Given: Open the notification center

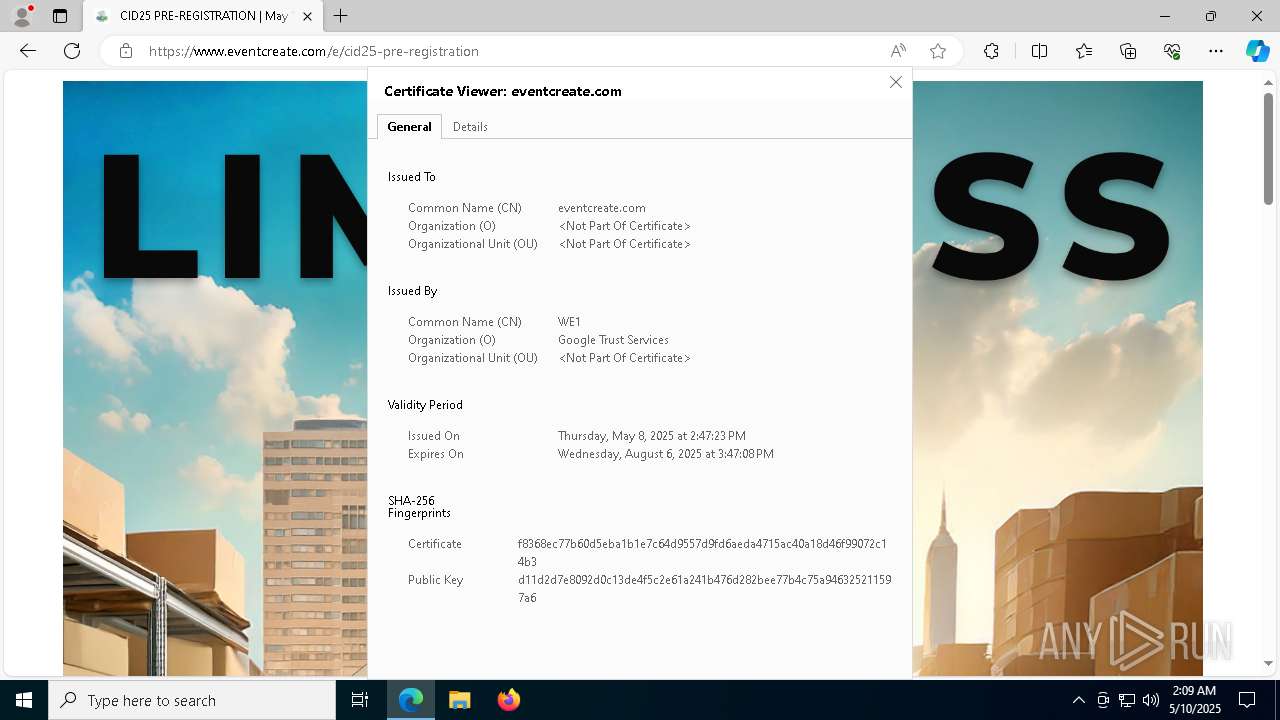Looking at the screenshot, I should [x=1247, y=700].
